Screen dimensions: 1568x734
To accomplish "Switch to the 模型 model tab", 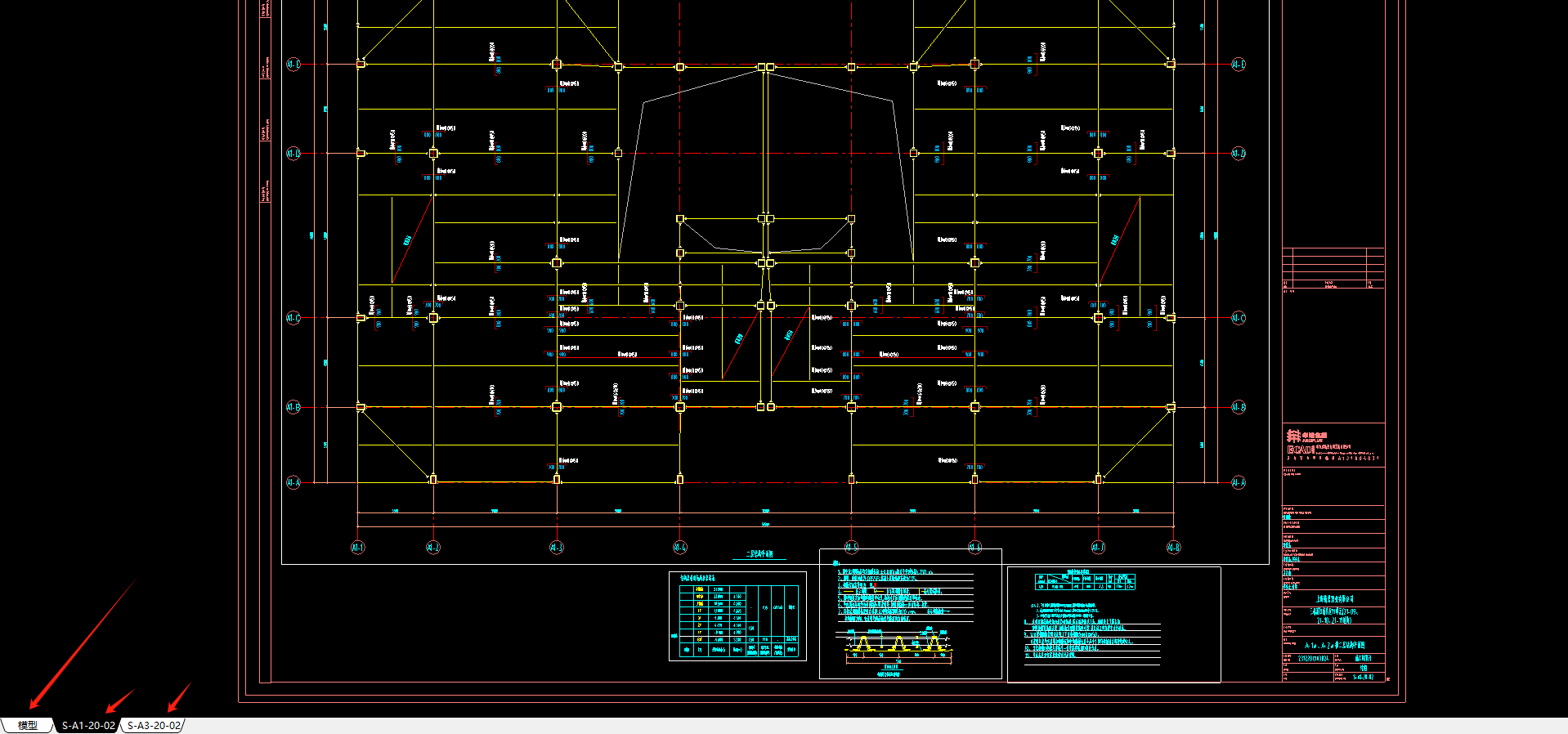I will coord(27,725).
